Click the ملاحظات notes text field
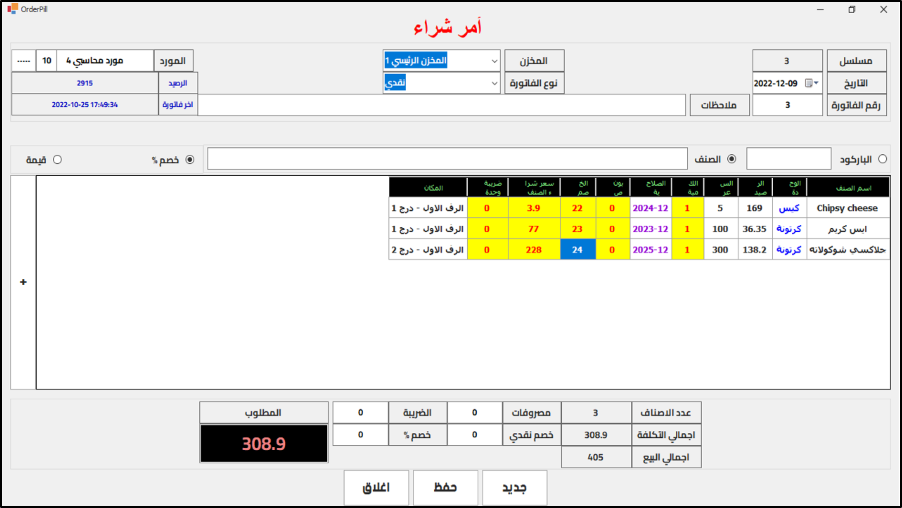 tap(442, 105)
